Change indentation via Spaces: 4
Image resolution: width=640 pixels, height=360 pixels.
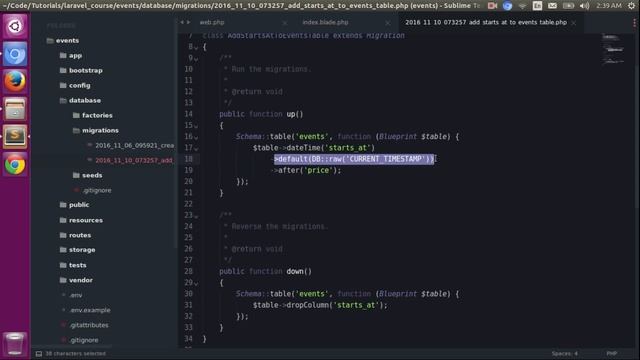tap(564, 354)
